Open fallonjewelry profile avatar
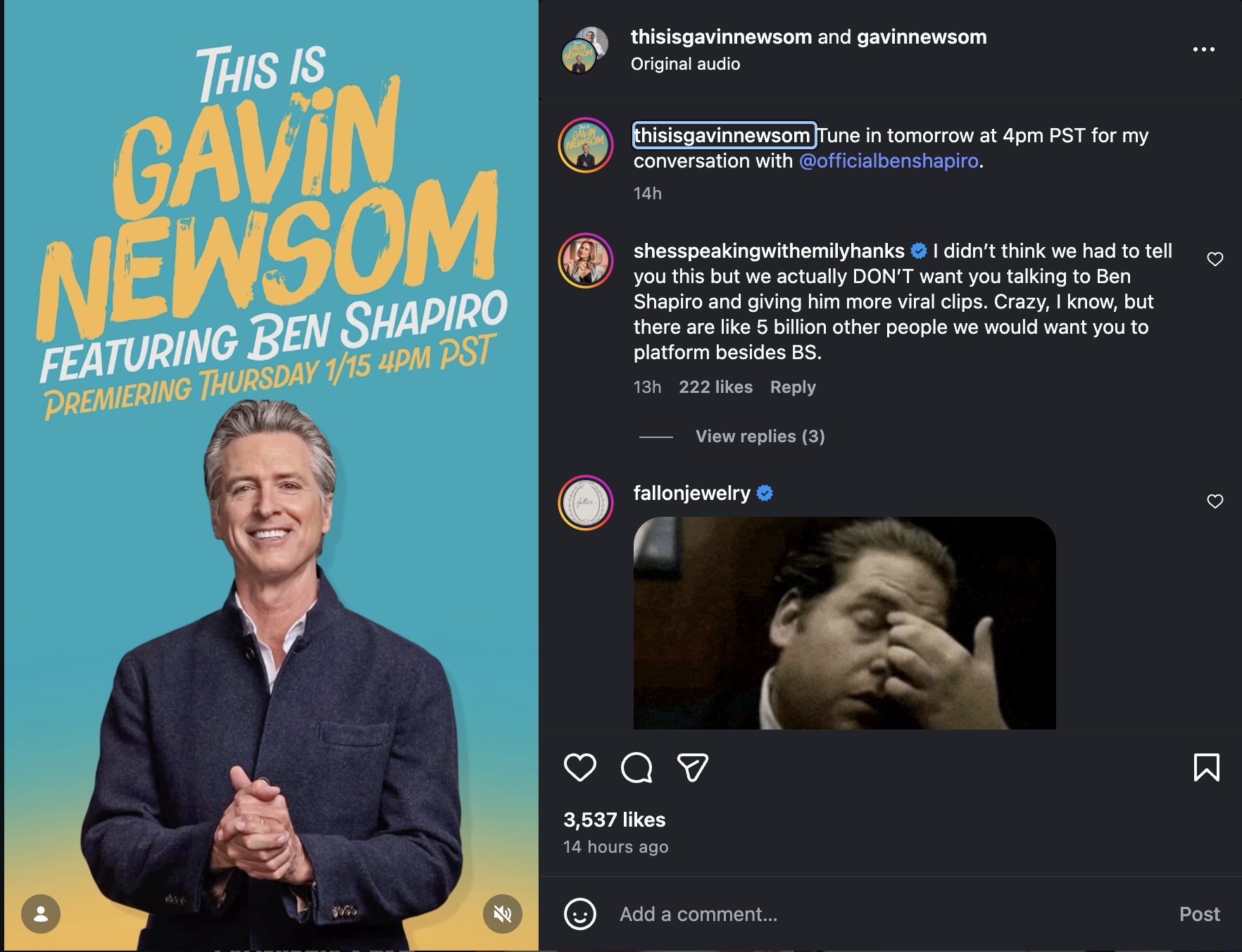The height and width of the screenshot is (952, 1242). coord(586,503)
